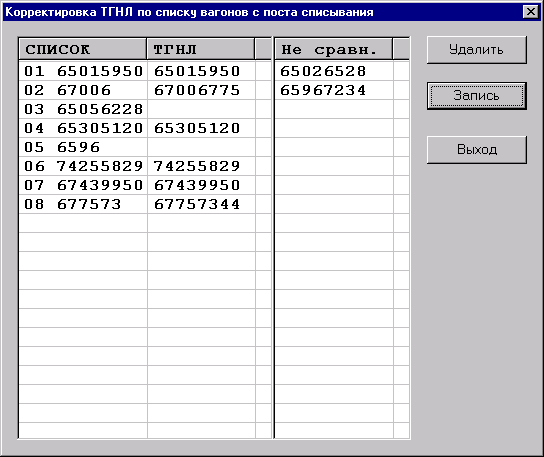
Task: Select the СПИСОК column header
Action: point(83,49)
